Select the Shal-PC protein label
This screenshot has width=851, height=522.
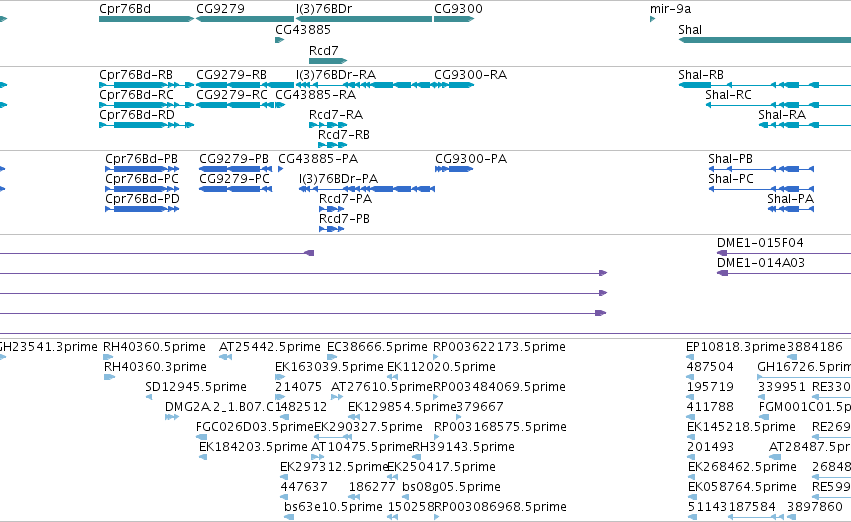pyautogui.click(x=731, y=179)
